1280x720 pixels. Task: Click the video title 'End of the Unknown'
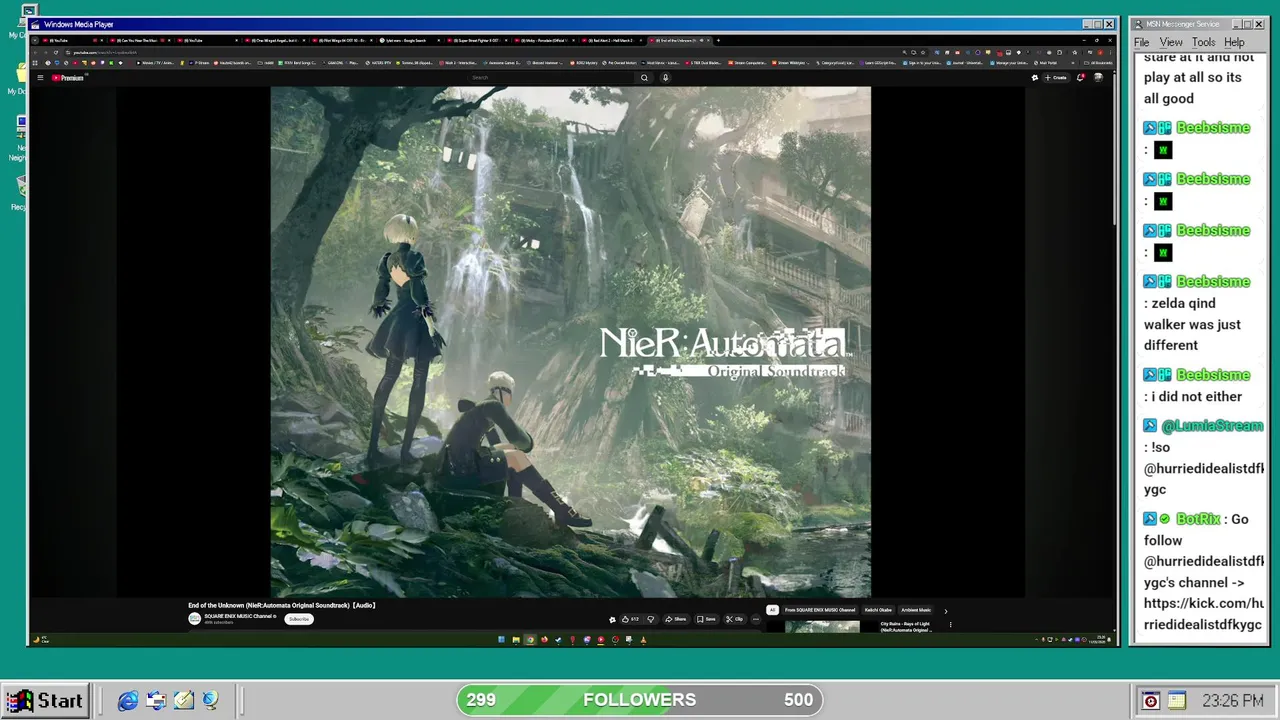[x=281, y=605]
